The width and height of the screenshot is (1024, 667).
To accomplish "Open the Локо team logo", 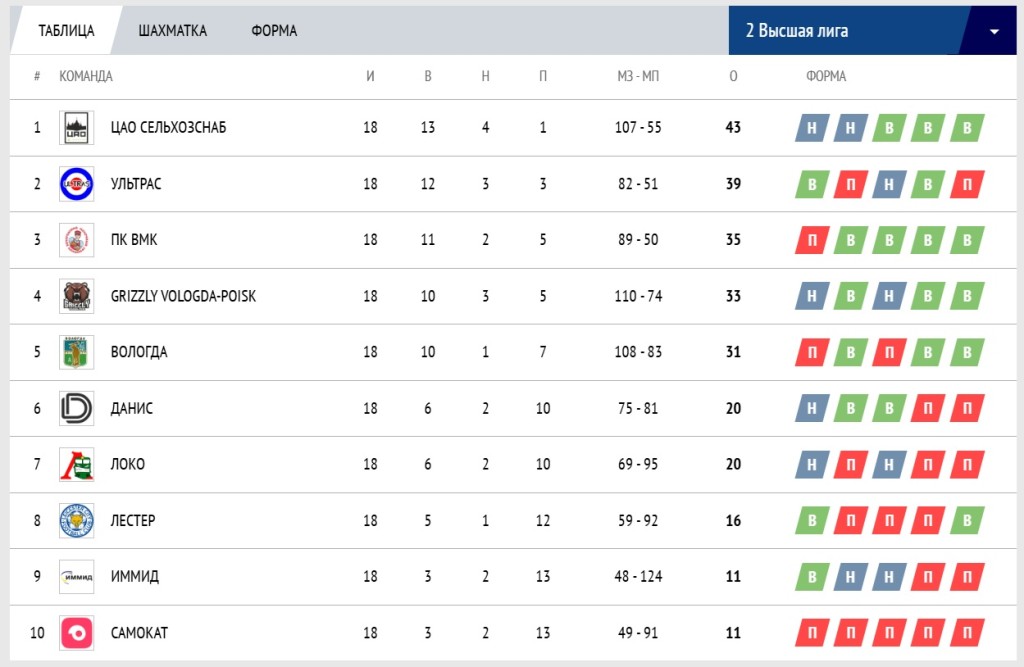I will tap(76, 464).
